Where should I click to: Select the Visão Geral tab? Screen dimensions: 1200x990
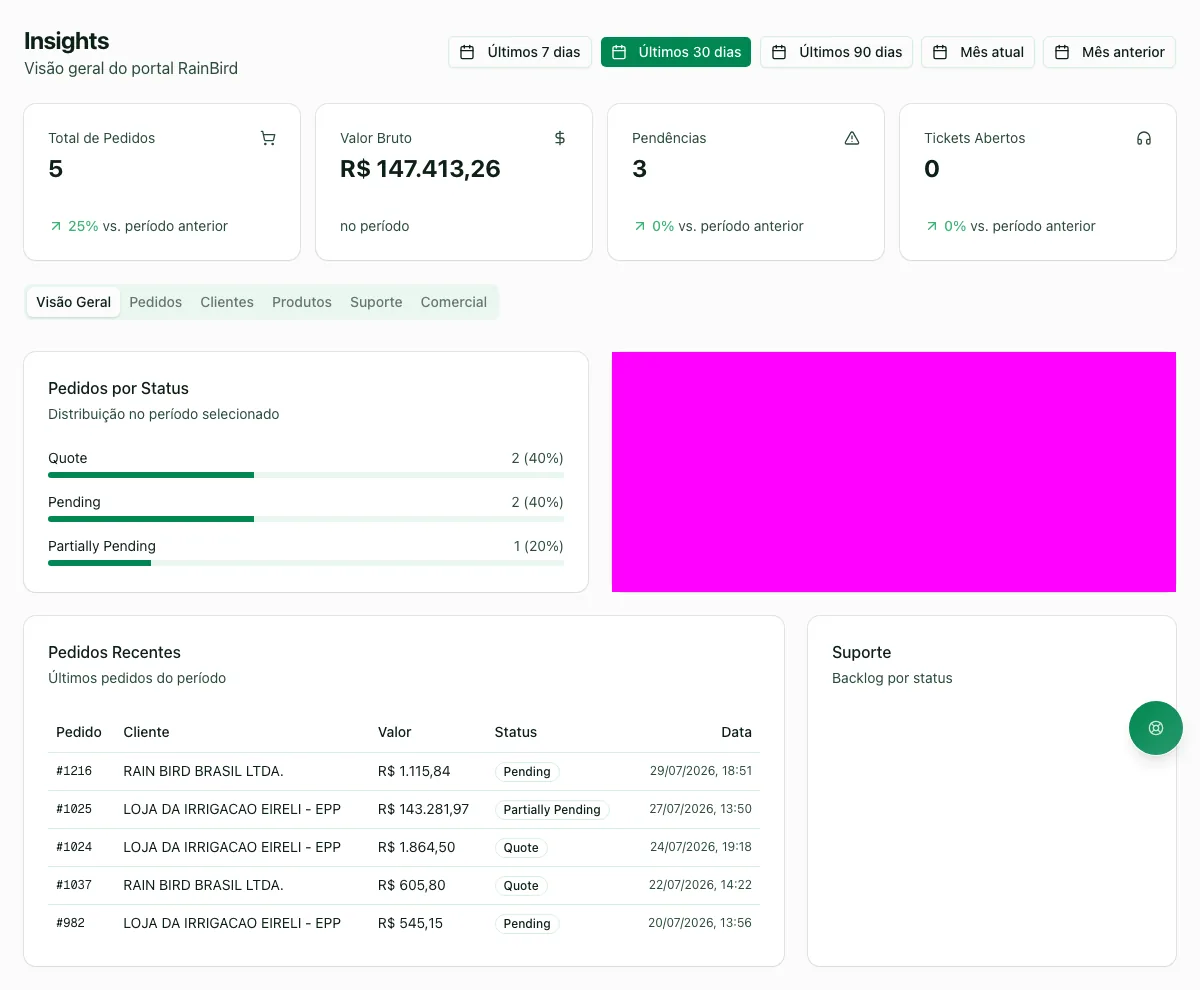pos(74,302)
